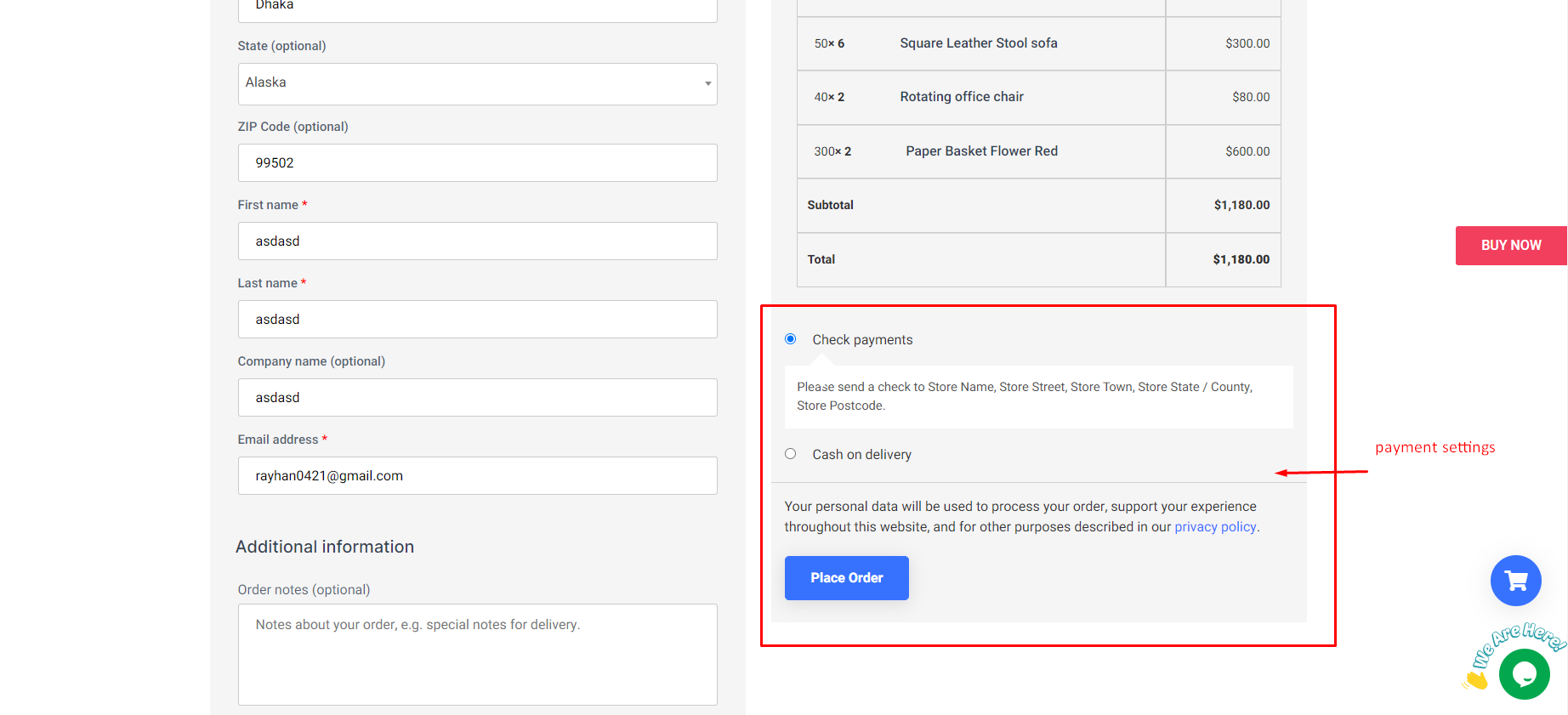
Task: Click the Cash on delivery label
Action: pos(861,455)
